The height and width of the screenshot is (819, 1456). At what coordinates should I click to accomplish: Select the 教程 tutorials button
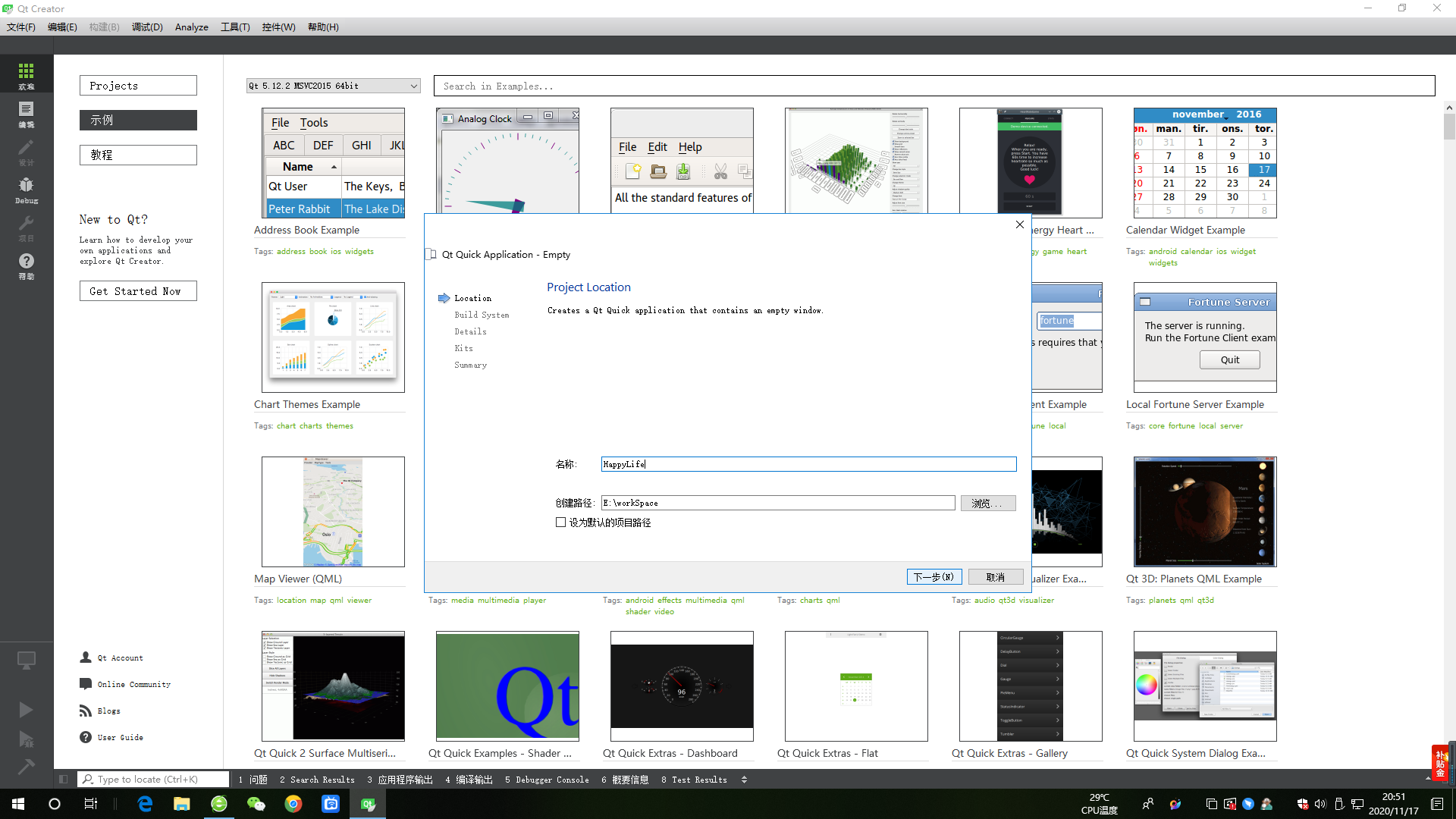(x=138, y=155)
